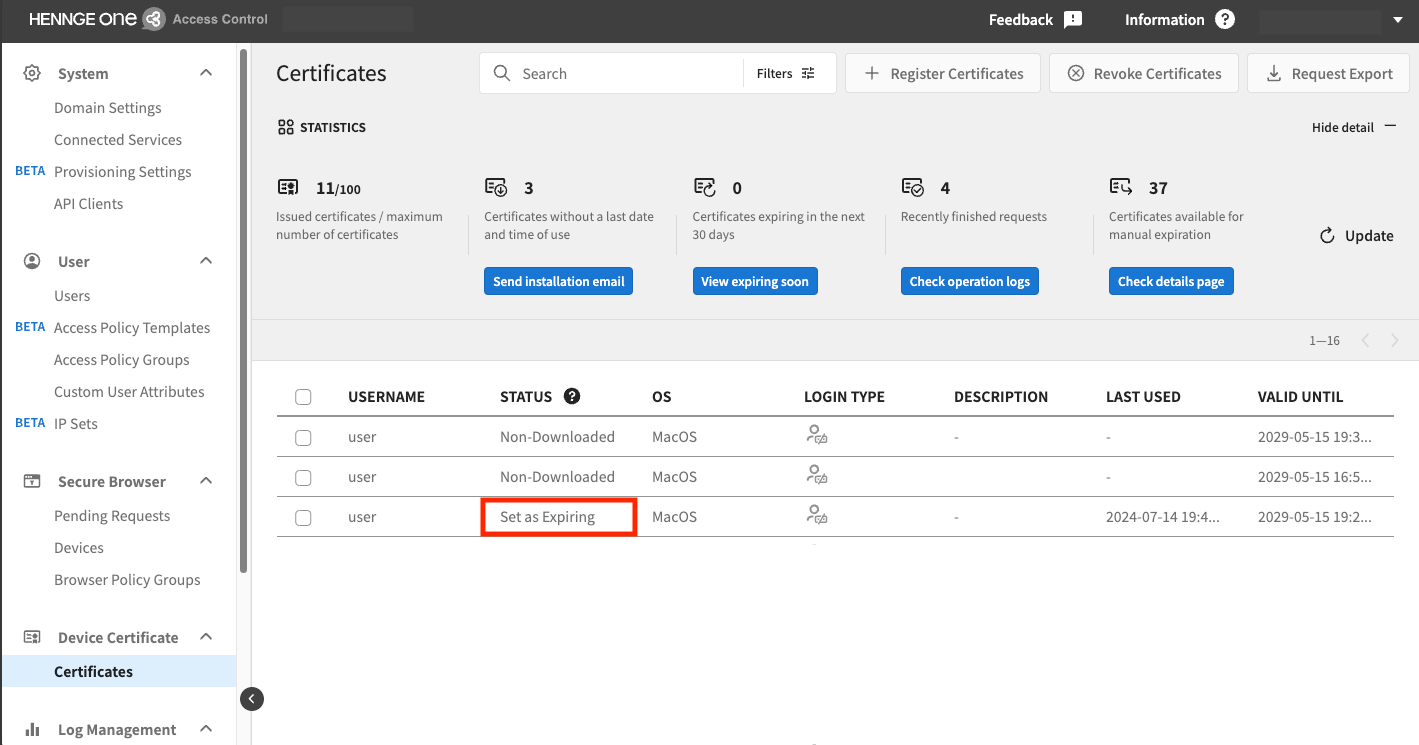Image resolution: width=1419 pixels, height=745 pixels.
Task: Tick checkbox for the Set as Expiring row
Action: [x=303, y=517]
